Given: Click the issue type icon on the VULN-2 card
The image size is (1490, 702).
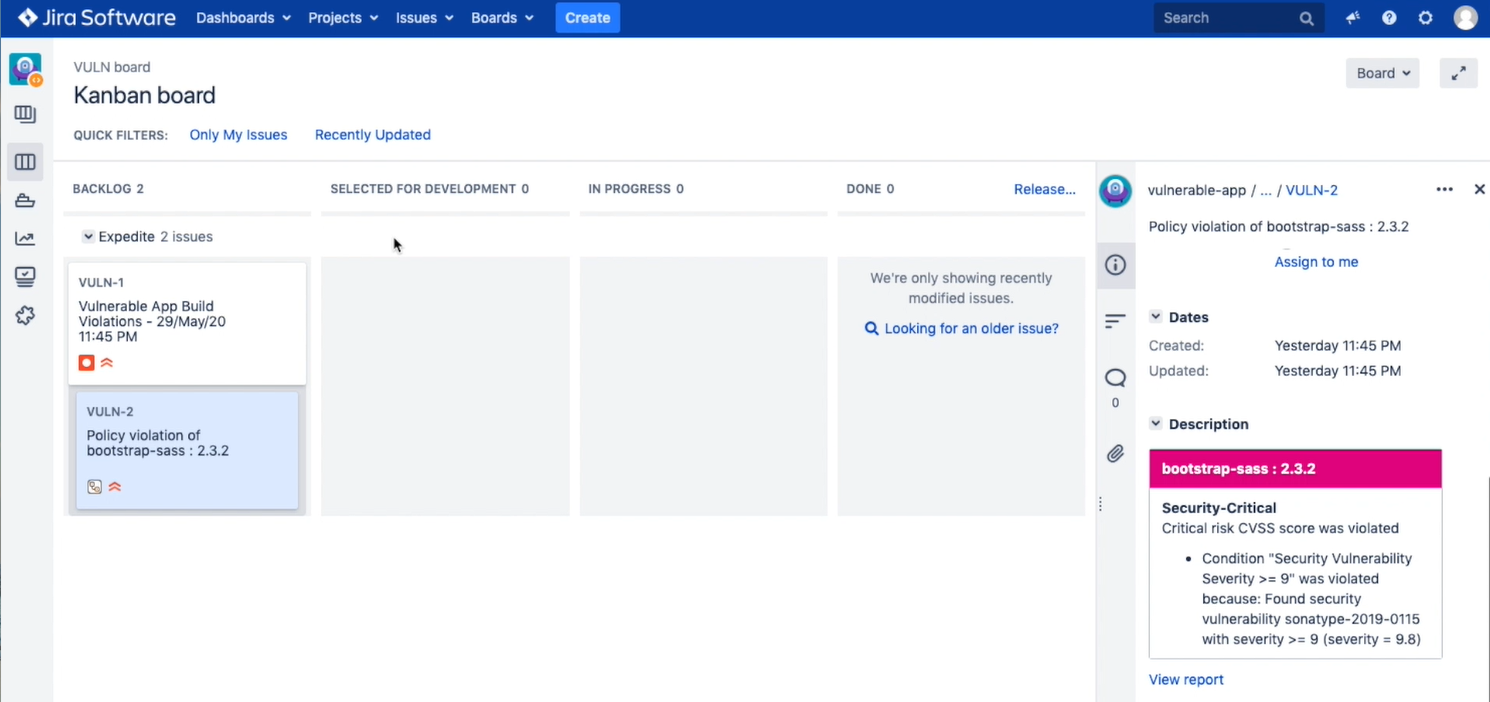Looking at the screenshot, I should pos(94,487).
